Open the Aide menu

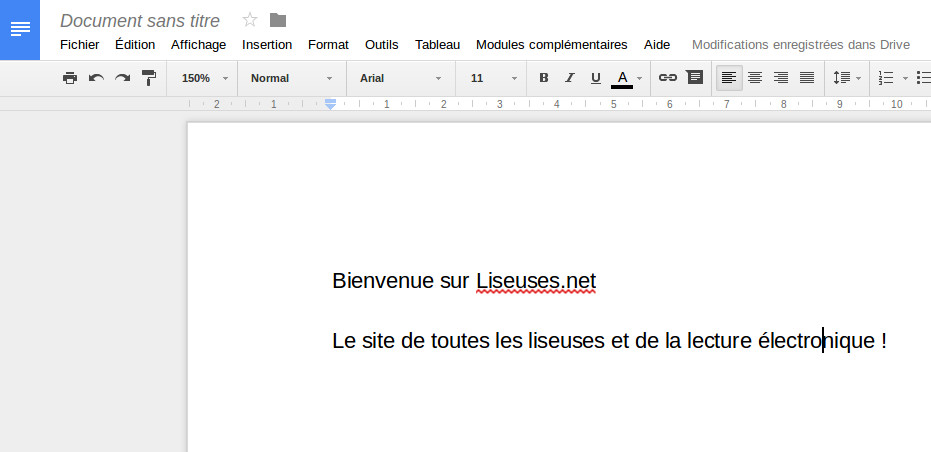[657, 45]
